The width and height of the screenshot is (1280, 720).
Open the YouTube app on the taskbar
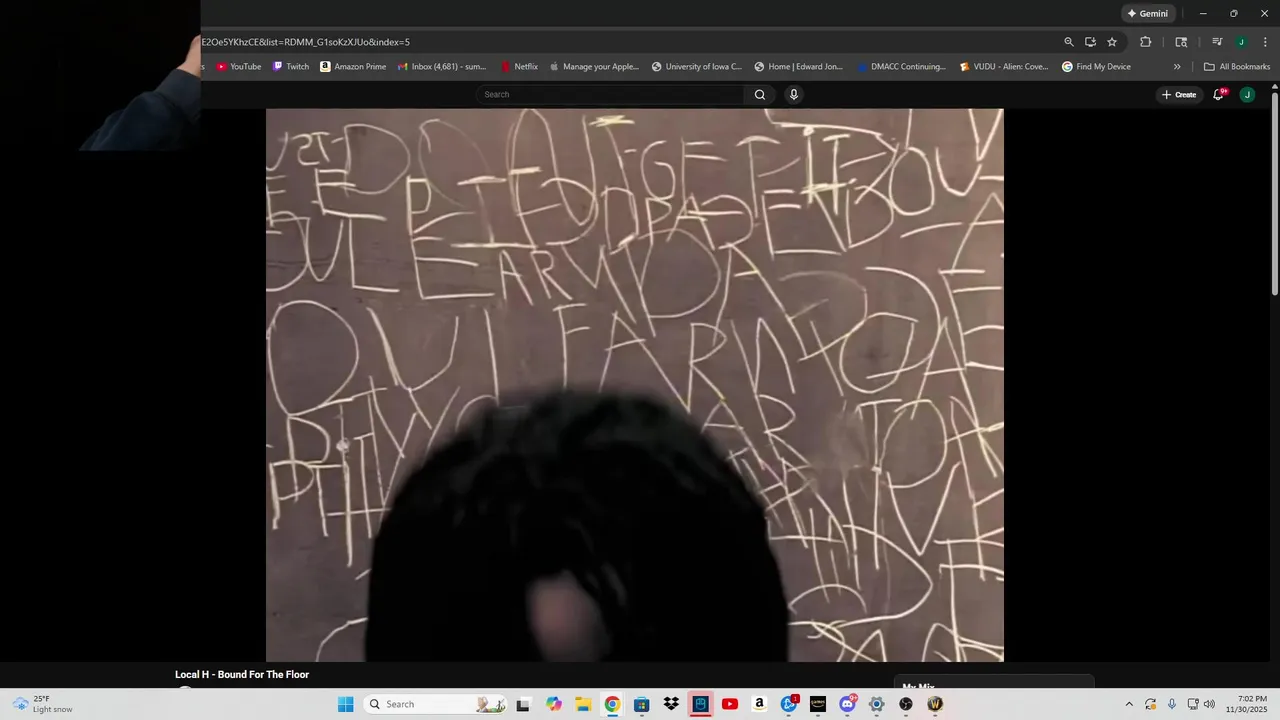click(730, 704)
